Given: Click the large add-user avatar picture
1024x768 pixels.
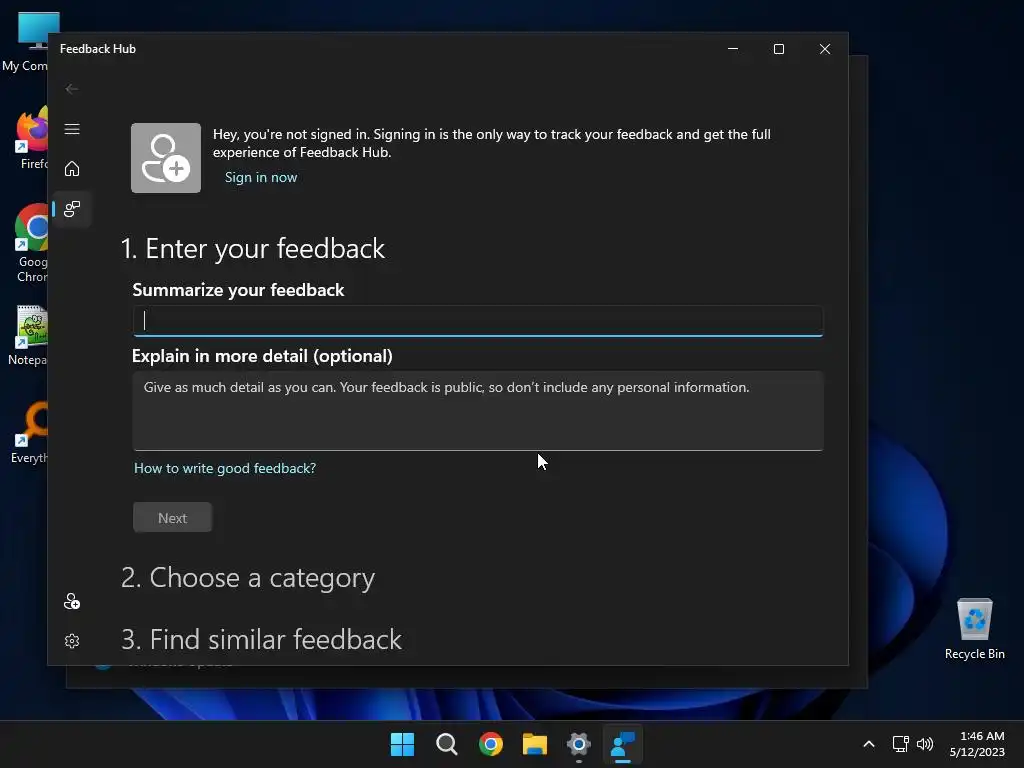Looking at the screenshot, I should [x=166, y=158].
